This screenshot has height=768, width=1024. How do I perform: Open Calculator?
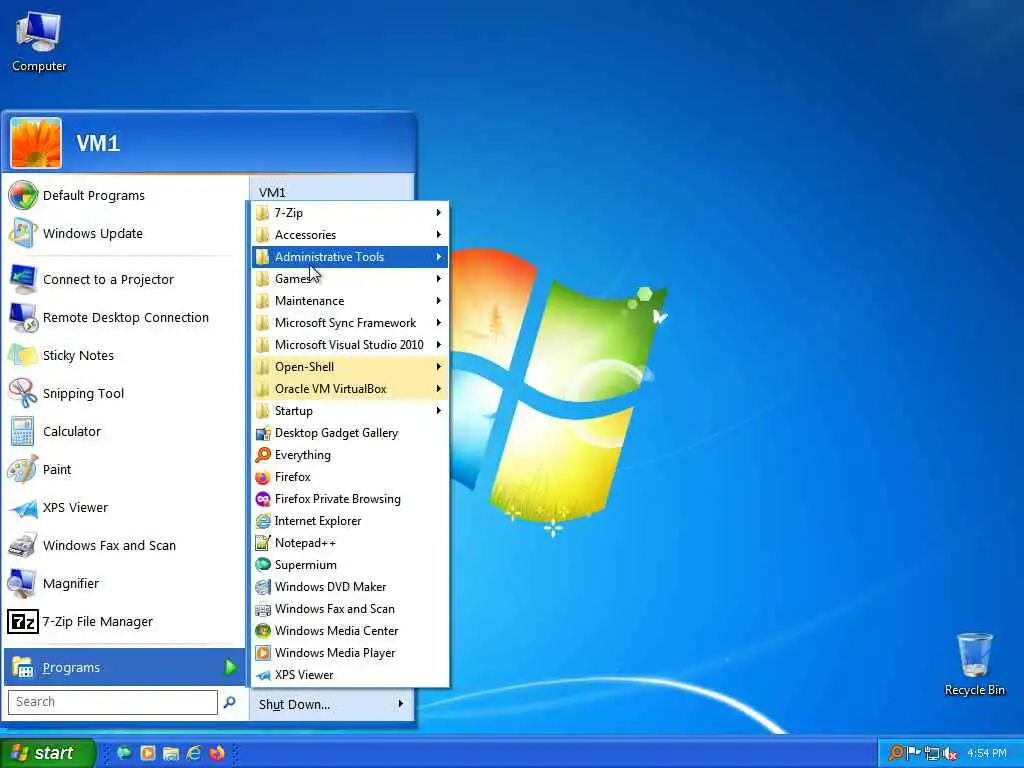coord(124,431)
